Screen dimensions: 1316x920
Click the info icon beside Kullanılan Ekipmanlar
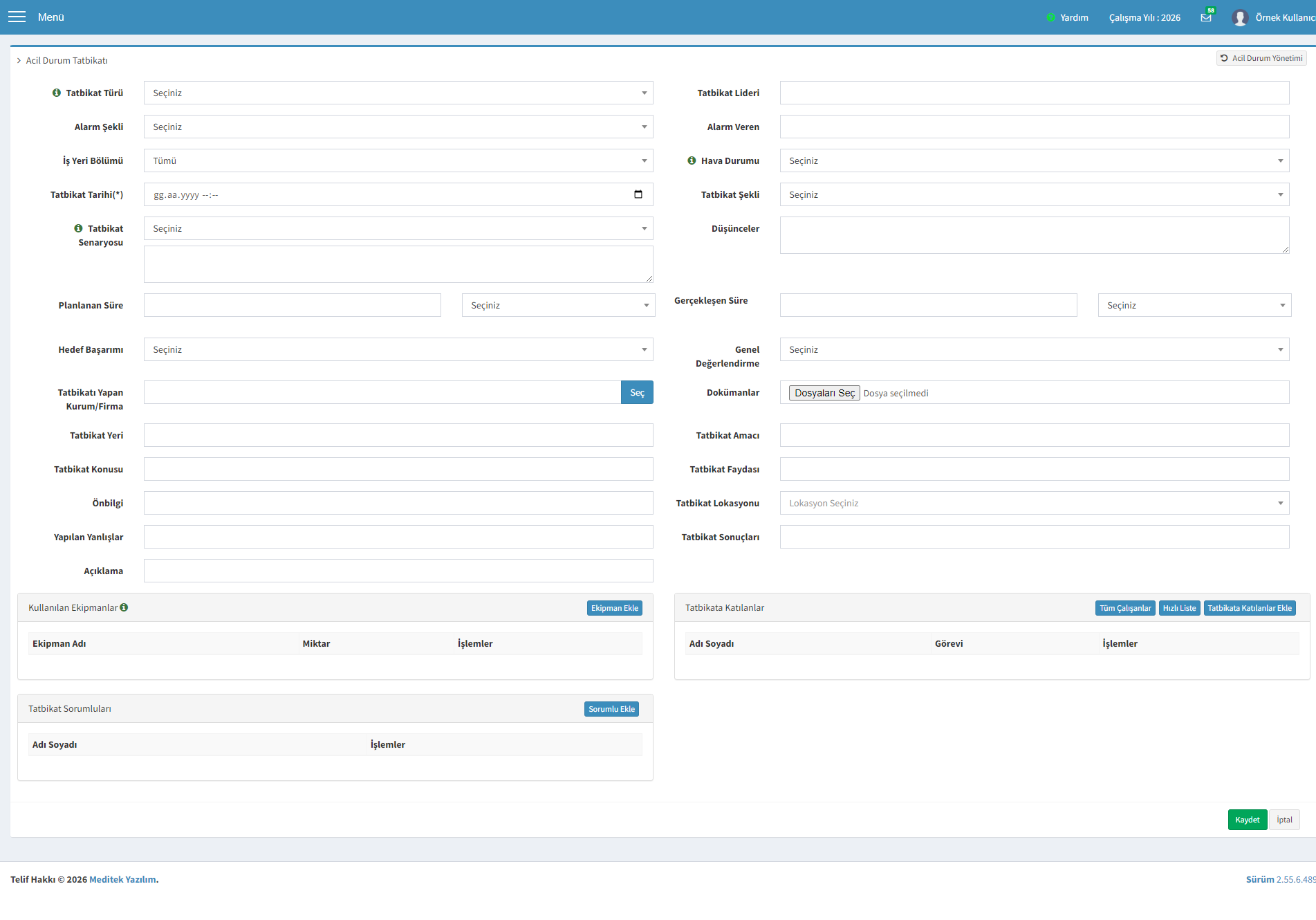(124, 607)
